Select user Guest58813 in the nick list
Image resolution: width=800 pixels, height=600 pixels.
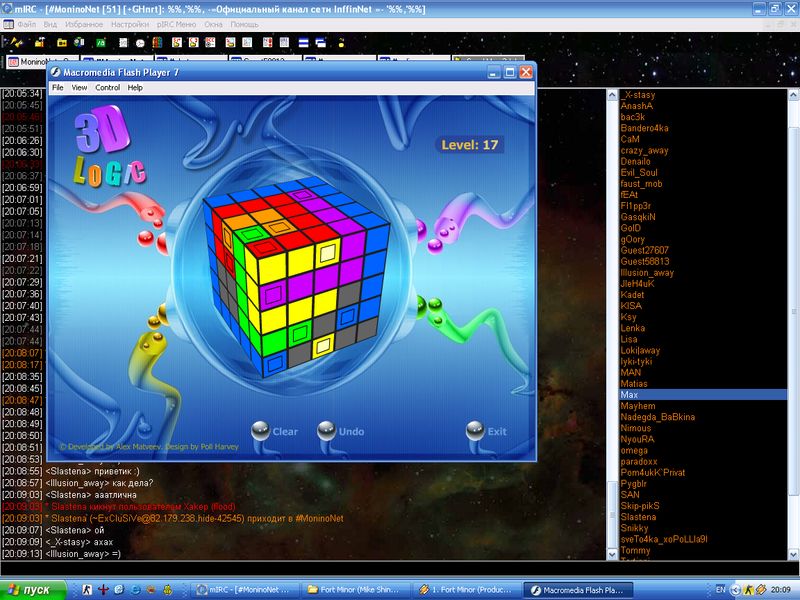pos(645,262)
